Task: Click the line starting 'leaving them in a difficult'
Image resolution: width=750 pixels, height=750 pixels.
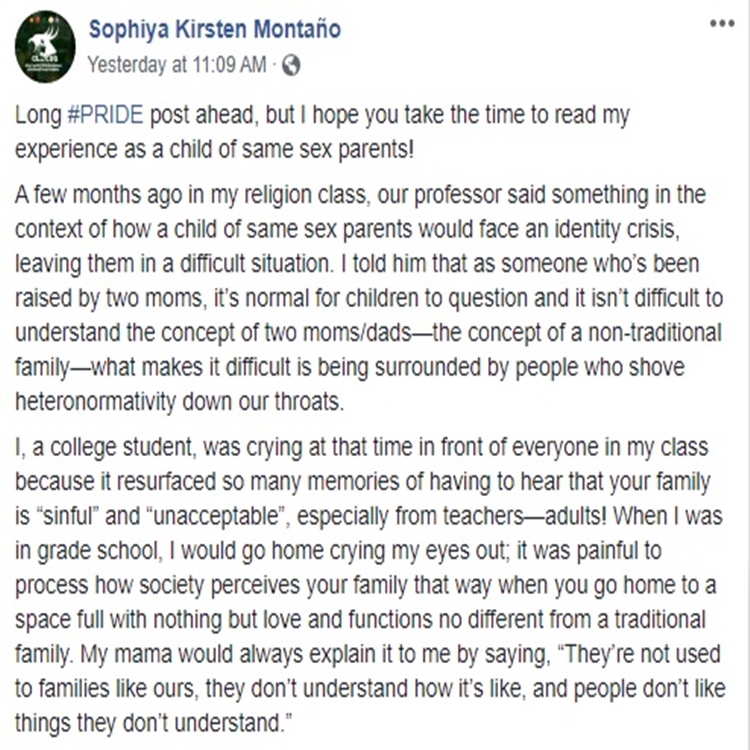Action: (357, 264)
